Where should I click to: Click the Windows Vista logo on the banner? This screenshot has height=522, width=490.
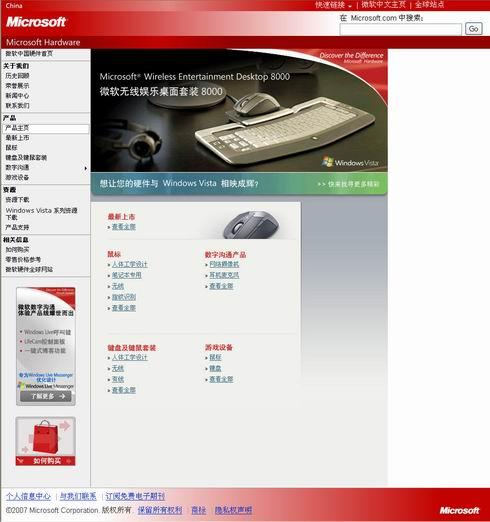[x=350, y=162]
